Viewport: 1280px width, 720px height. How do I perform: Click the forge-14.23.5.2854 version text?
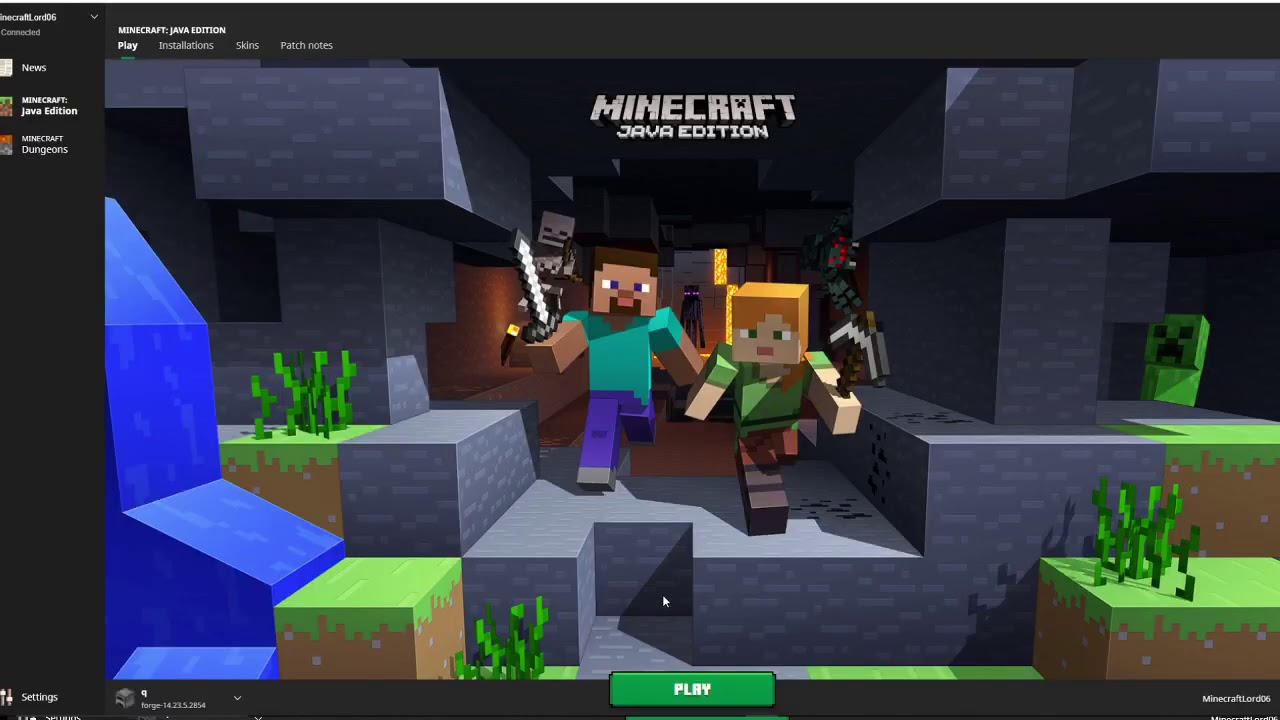point(173,705)
